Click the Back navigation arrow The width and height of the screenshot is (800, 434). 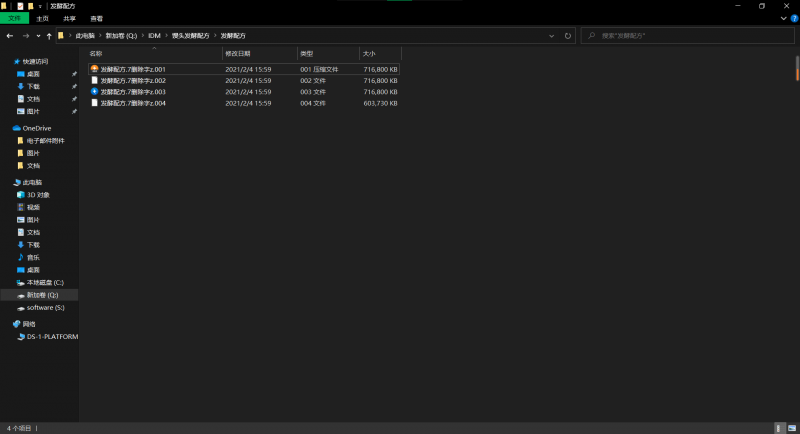[x=9, y=36]
